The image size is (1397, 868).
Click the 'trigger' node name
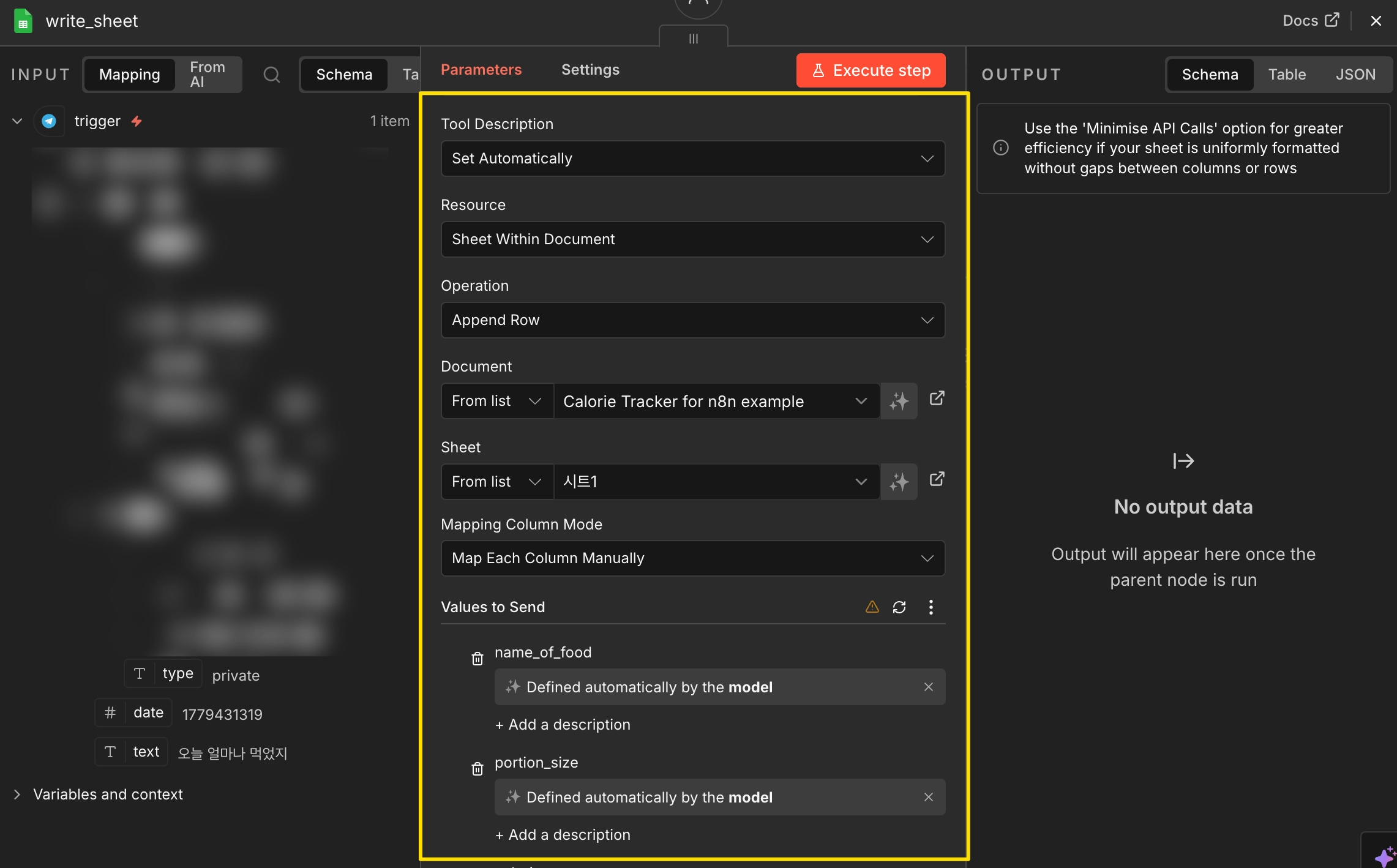click(97, 121)
